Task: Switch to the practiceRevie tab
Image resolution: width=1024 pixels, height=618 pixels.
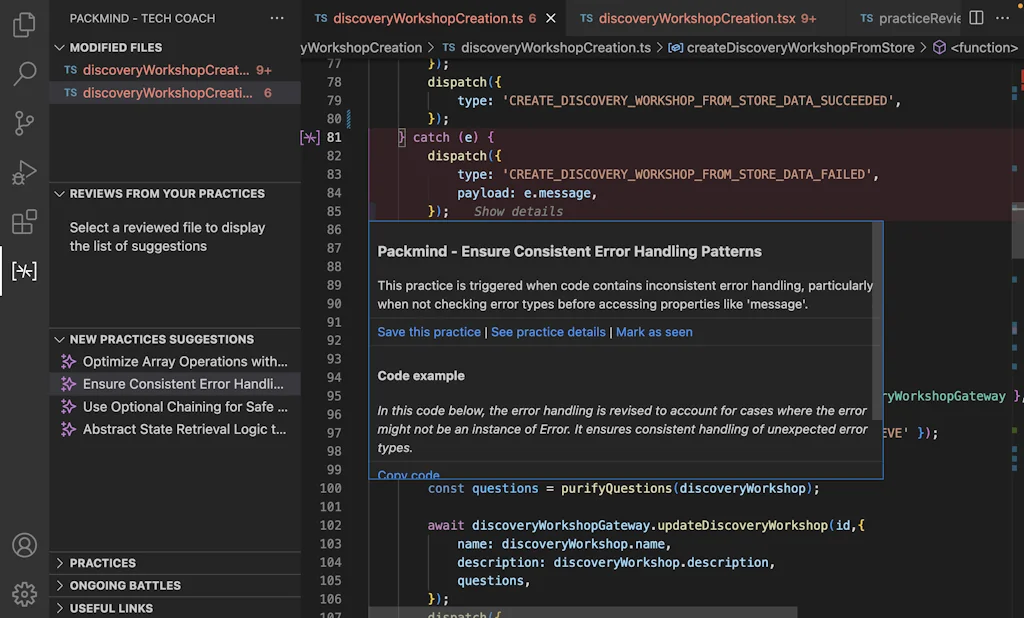Action: pos(921,18)
